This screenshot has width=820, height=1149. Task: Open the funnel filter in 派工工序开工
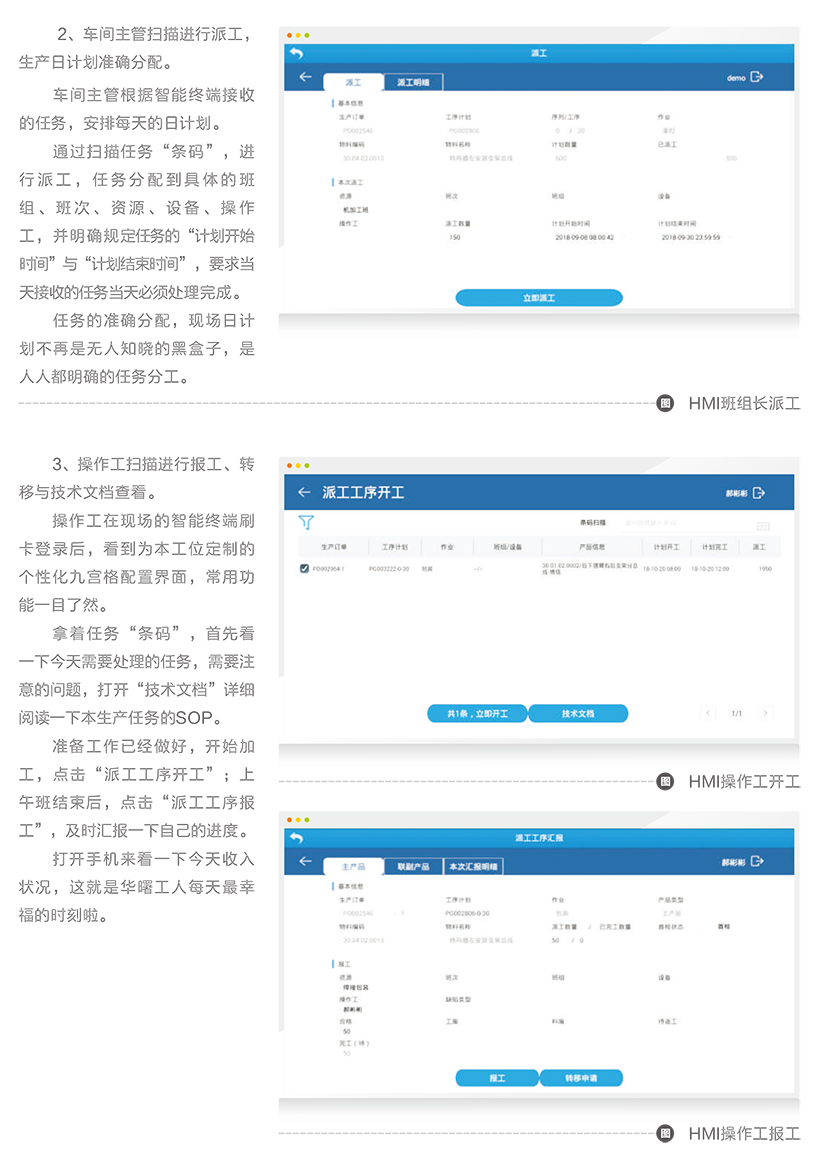pos(306,522)
